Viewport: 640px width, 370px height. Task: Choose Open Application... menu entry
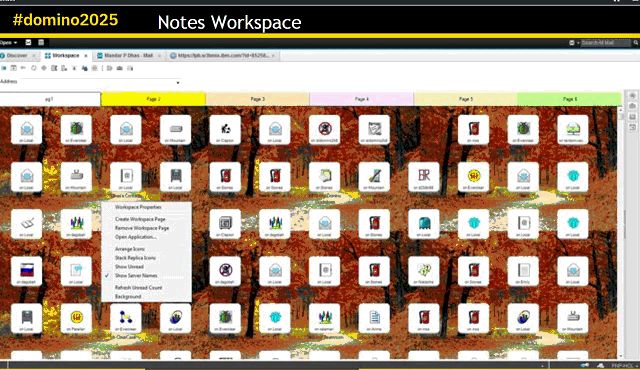(135, 237)
